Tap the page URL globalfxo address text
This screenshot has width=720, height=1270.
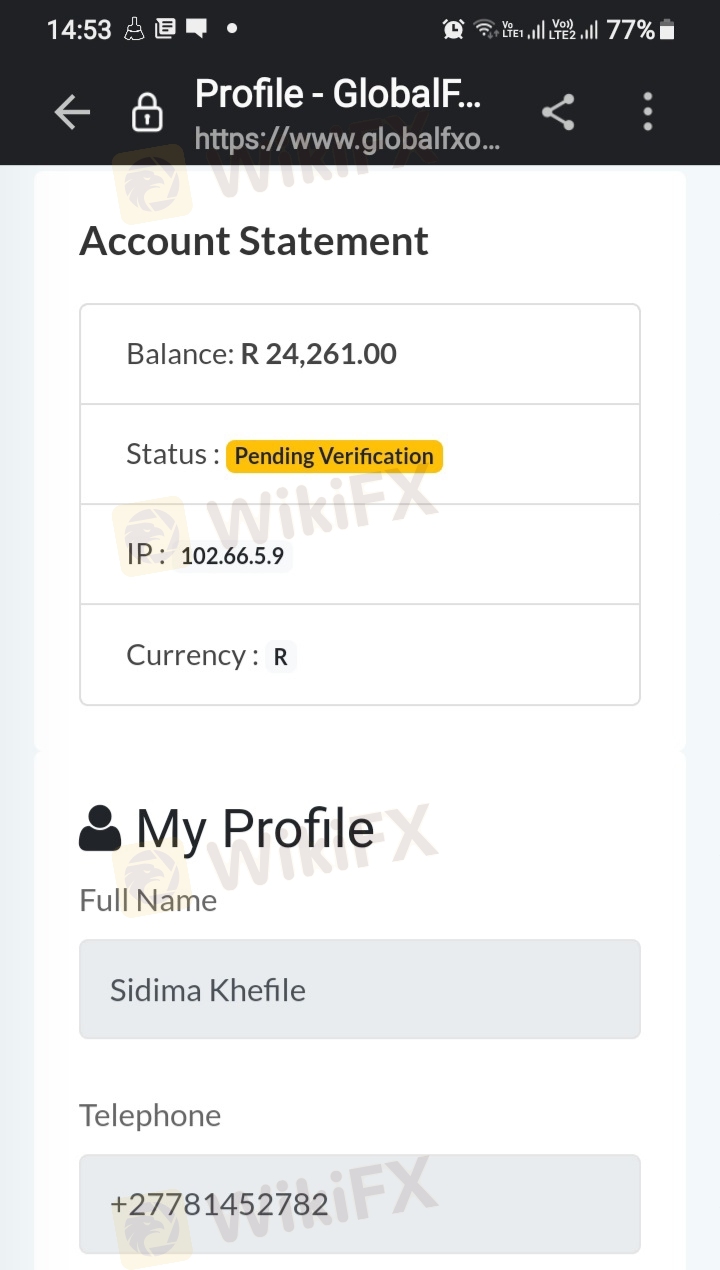click(x=347, y=138)
